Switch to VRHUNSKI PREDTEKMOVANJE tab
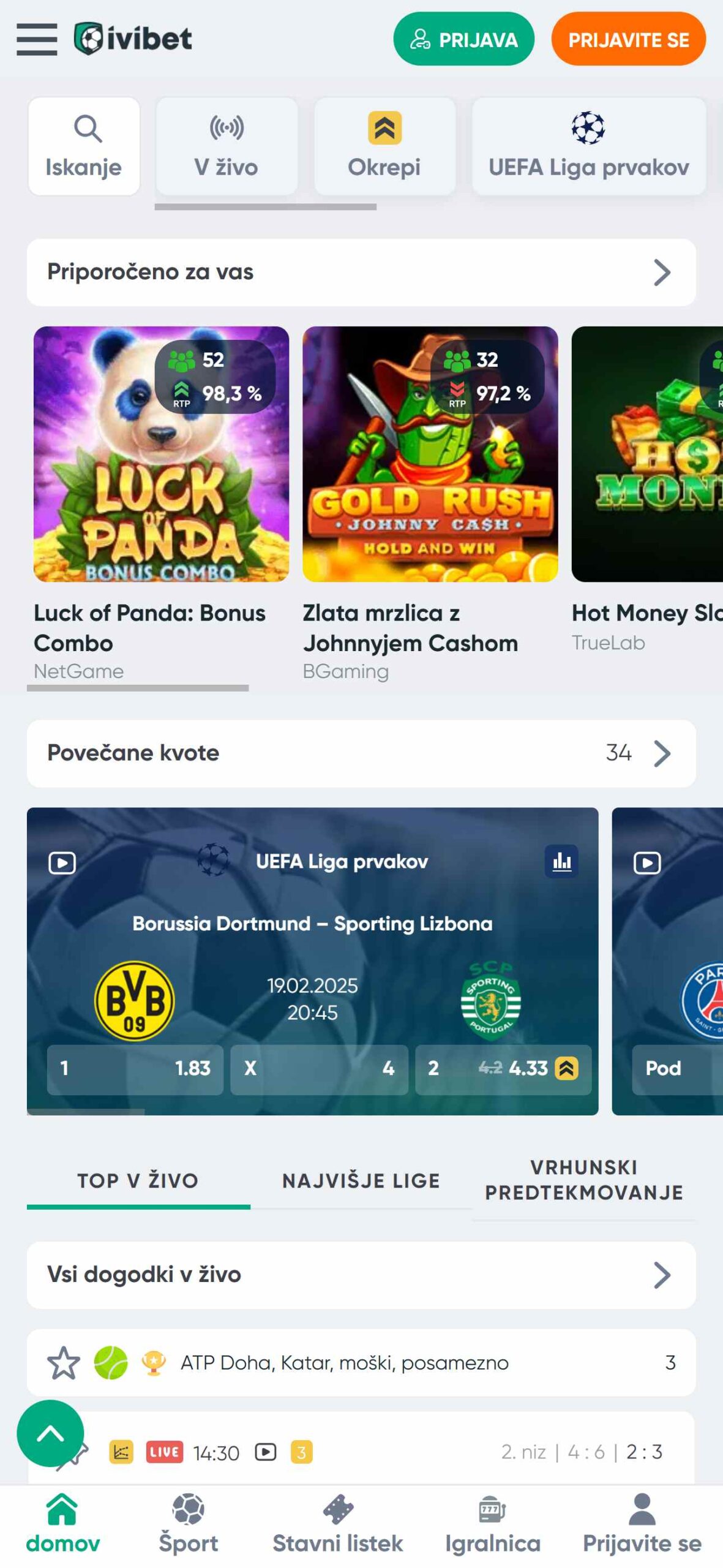The height and width of the screenshot is (1568, 723). pos(584,1180)
